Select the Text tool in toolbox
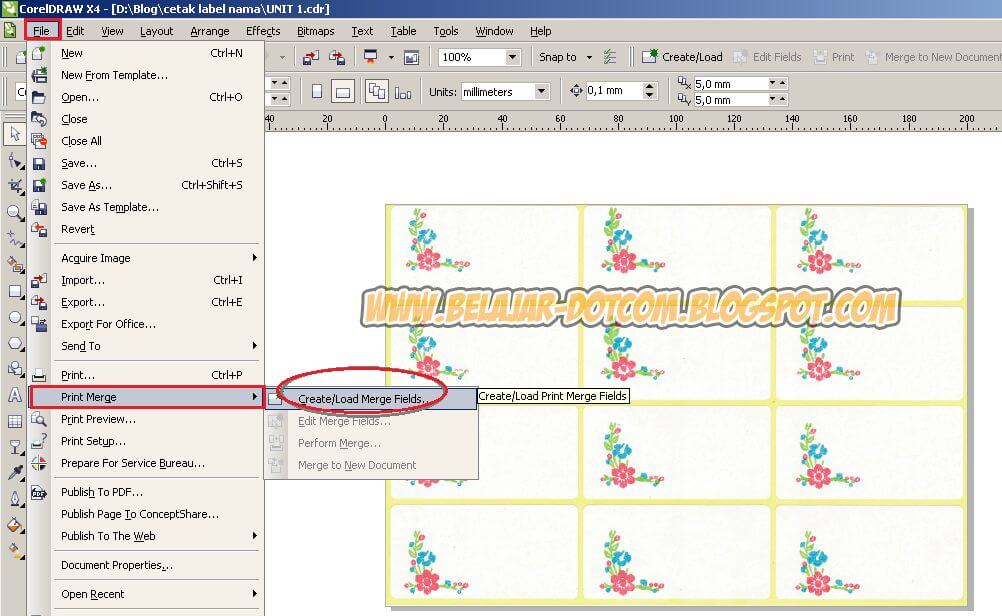Viewport: 1002px width, 616px height. tap(14, 395)
